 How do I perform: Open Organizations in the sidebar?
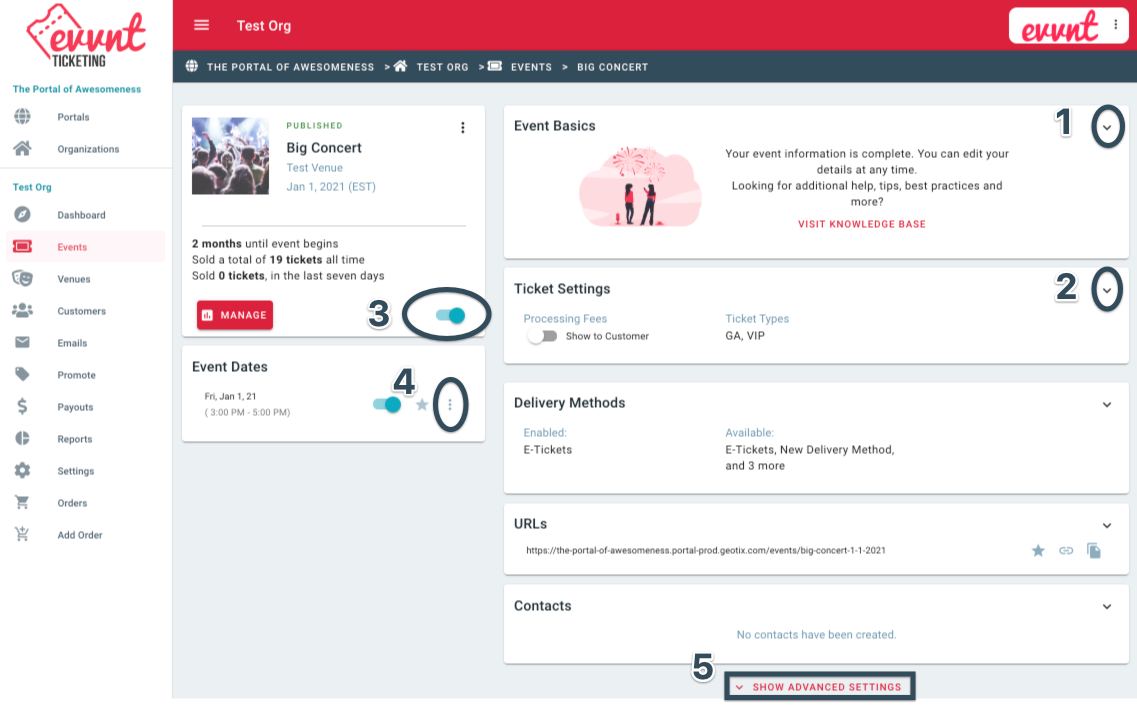pos(88,149)
